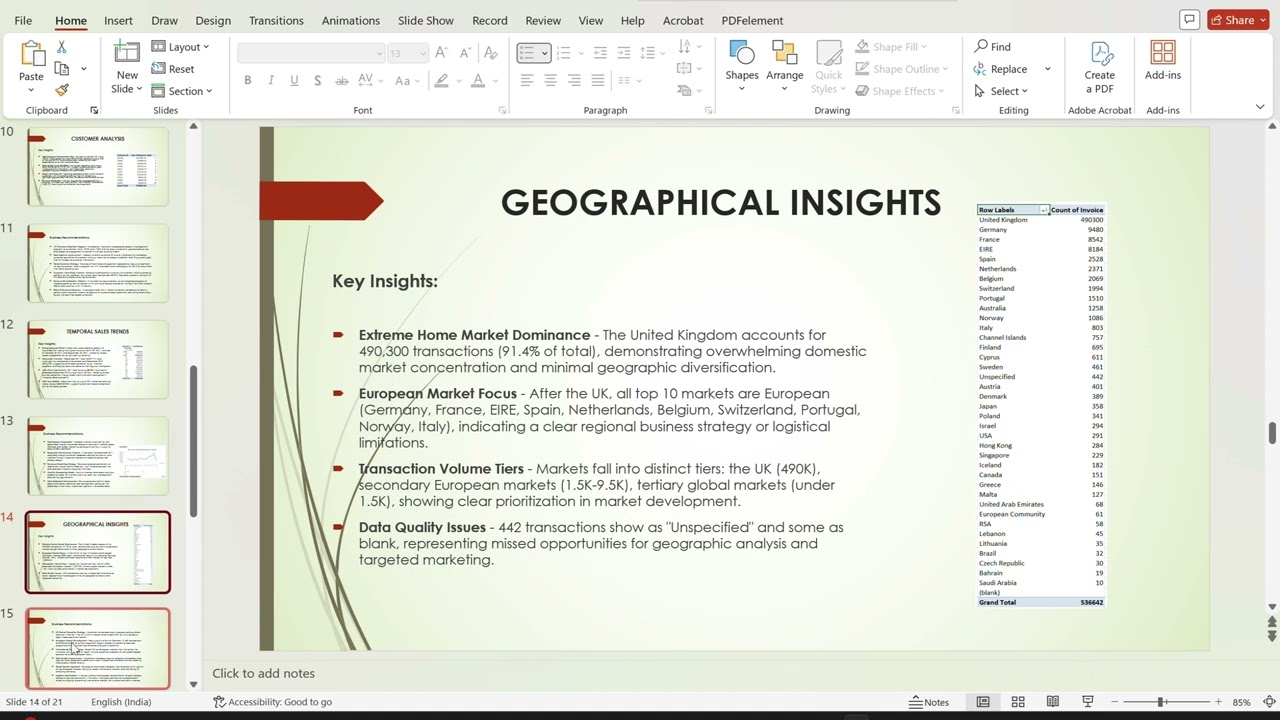1280x720 pixels.
Task: Toggle Strikethrough formatting
Action: [x=342, y=80]
